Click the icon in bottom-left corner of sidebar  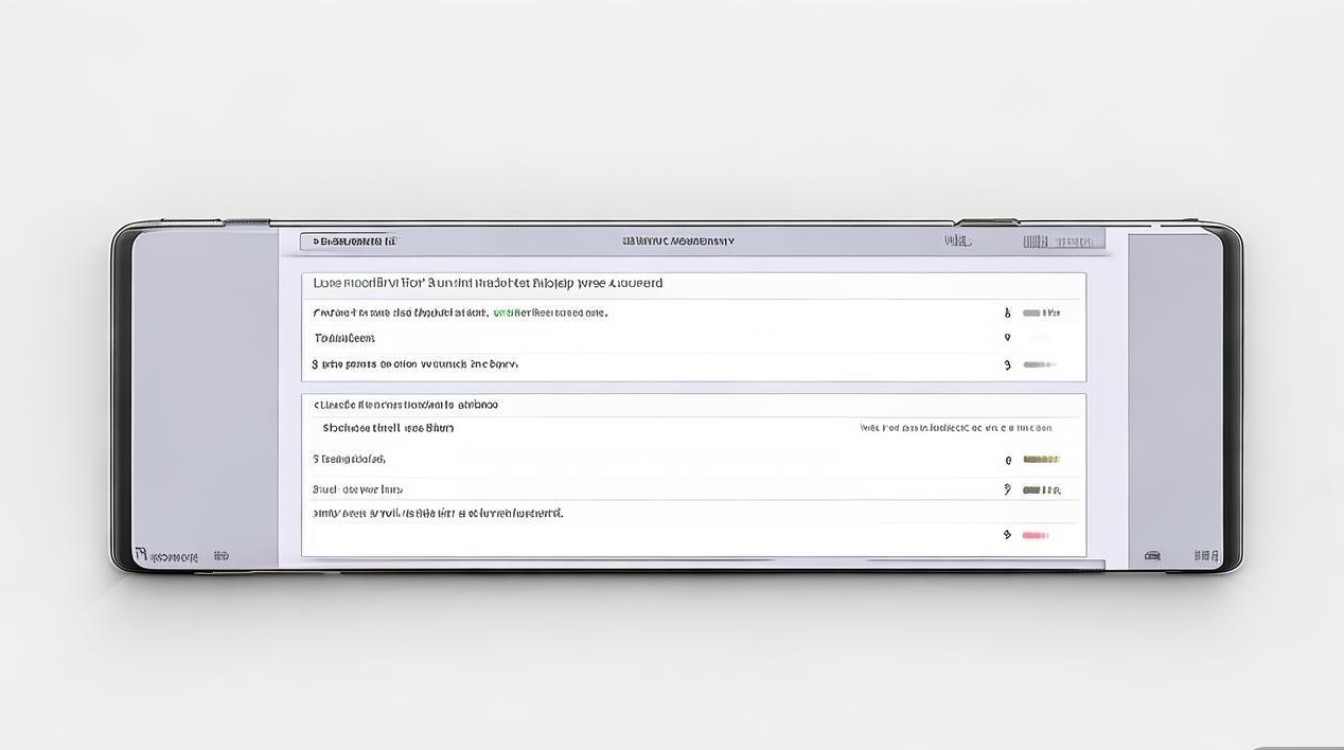(x=141, y=554)
